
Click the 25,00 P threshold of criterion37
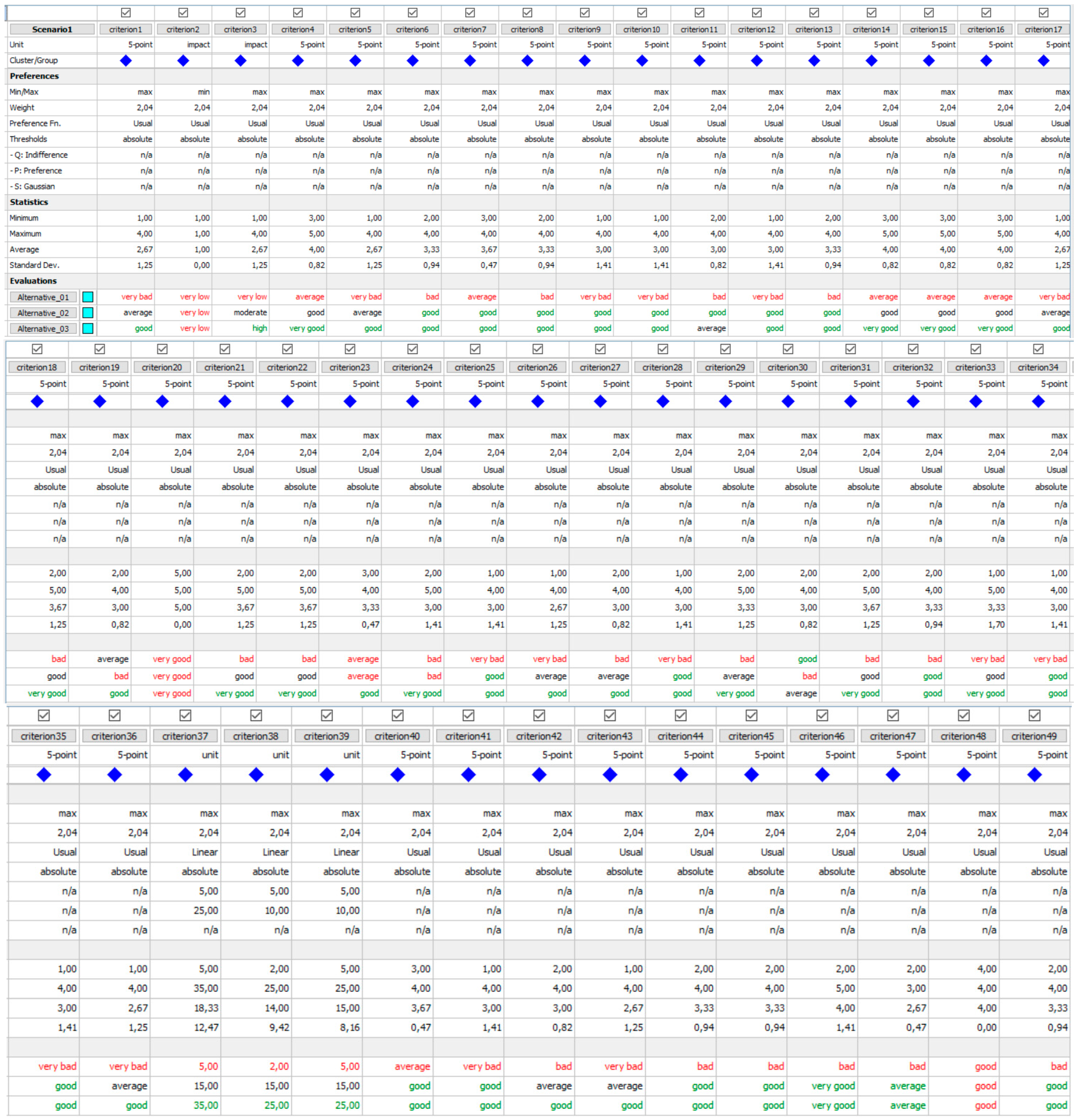[x=206, y=910]
